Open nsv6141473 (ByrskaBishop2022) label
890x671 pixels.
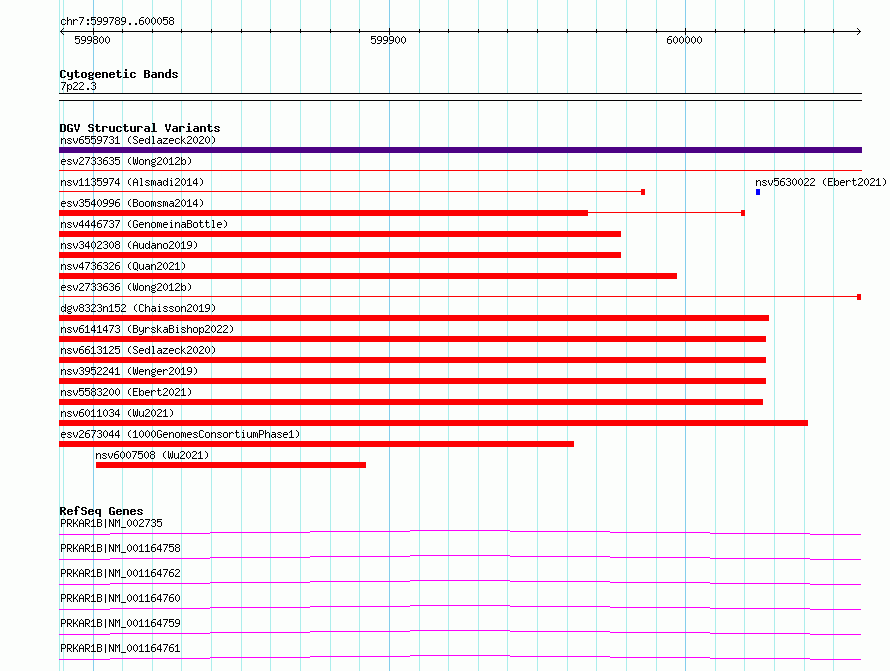pos(147,329)
